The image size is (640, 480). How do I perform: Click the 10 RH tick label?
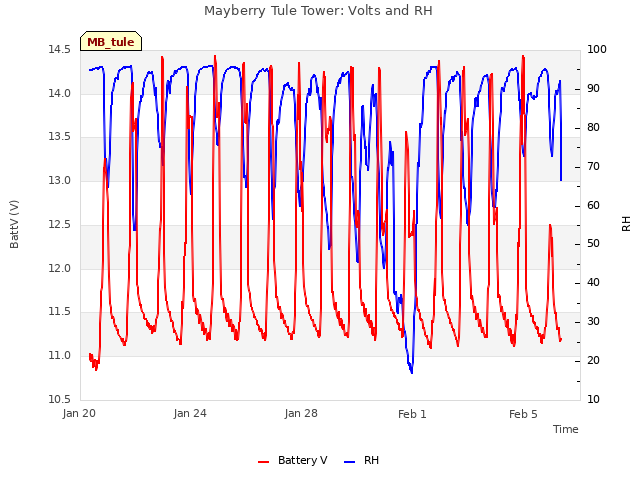[593, 399]
